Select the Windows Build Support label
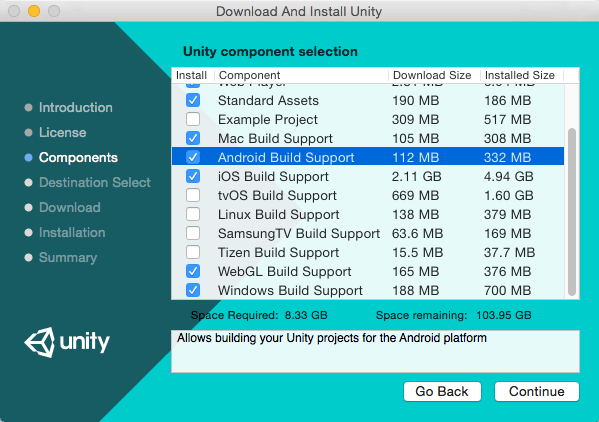The image size is (599, 422). (x=290, y=291)
